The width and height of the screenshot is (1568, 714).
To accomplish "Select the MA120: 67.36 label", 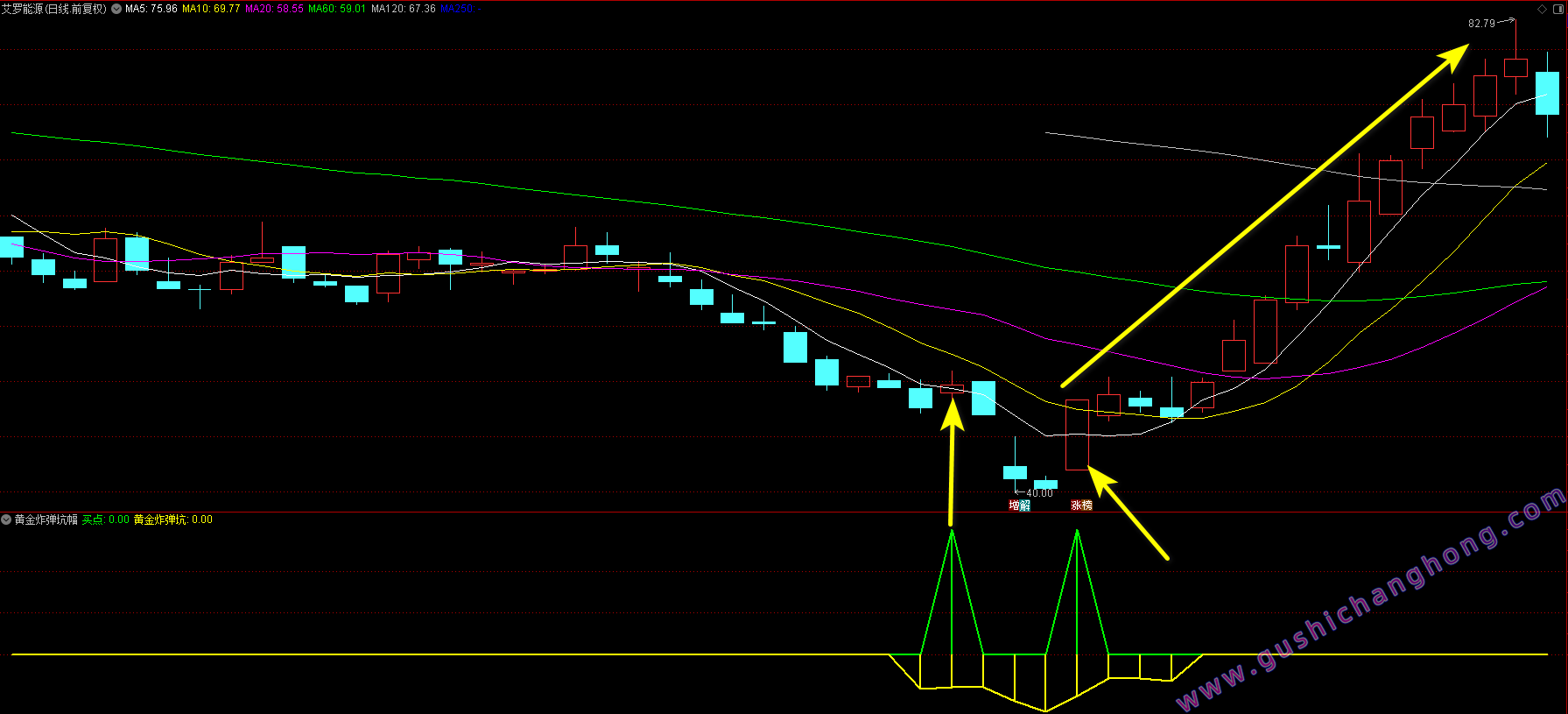I will (x=404, y=9).
